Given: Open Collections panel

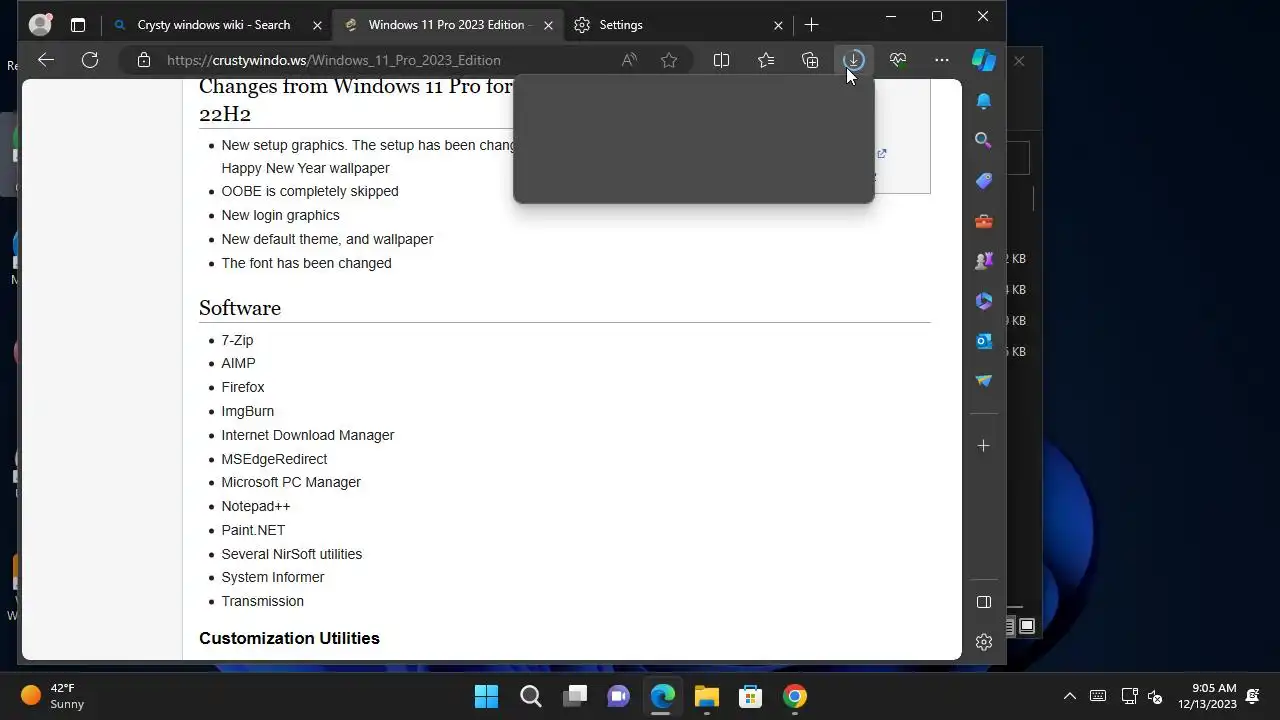Looking at the screenshot, I should (x=810, y=60).
